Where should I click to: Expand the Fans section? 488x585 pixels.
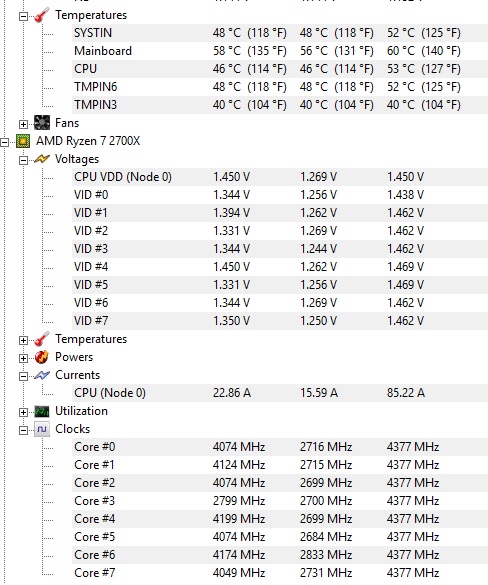click(x=23, y=124)
